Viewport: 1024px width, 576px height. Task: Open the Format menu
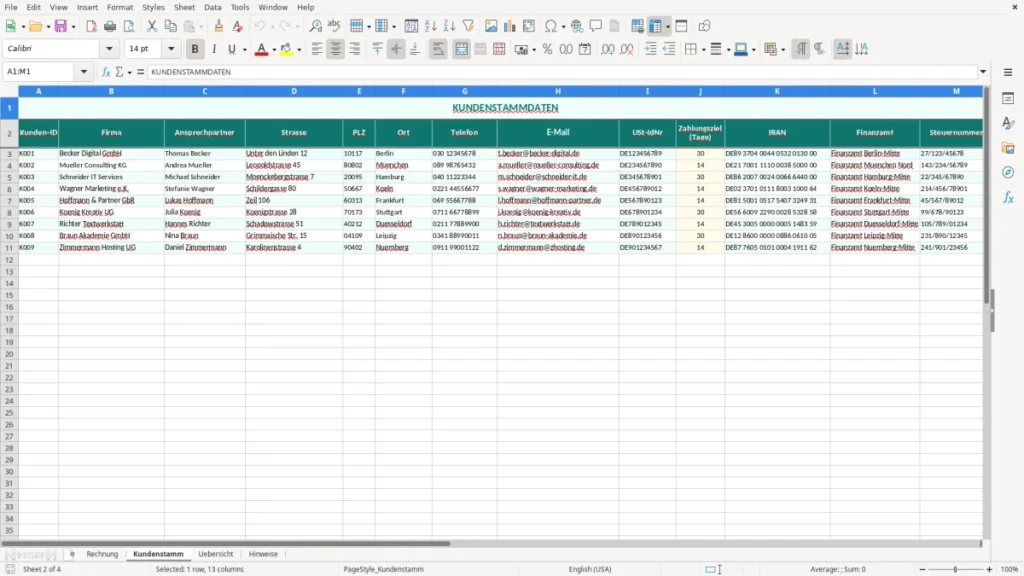(x=120, y=7)
